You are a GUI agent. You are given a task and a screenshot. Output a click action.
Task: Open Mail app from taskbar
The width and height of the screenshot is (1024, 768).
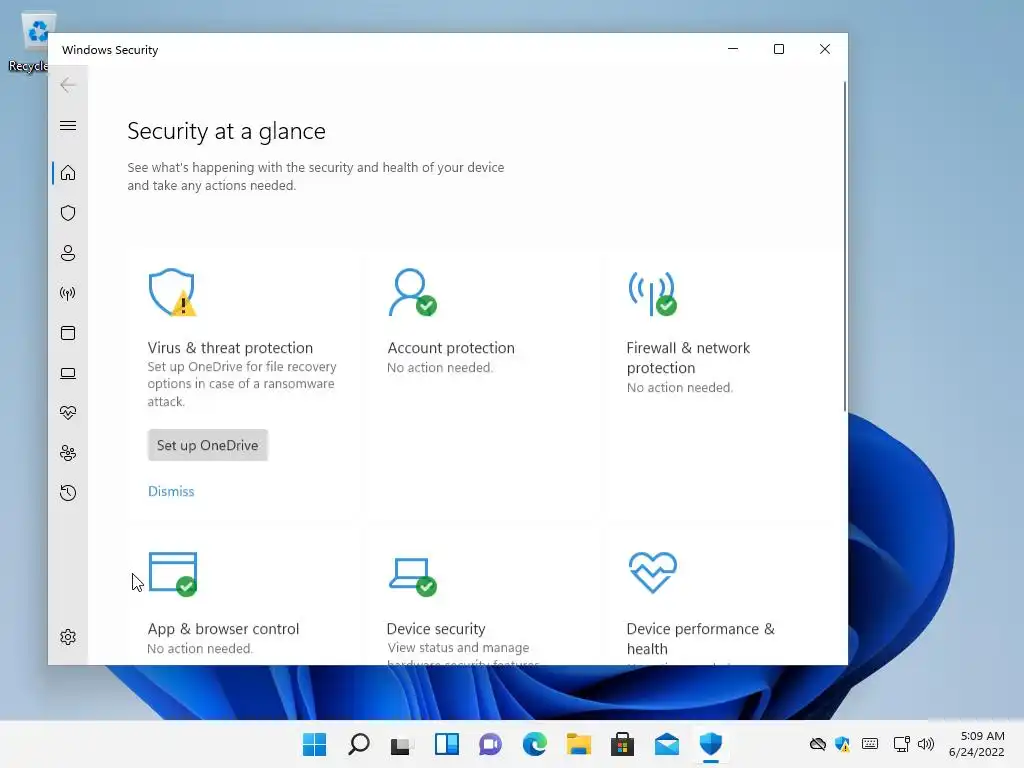(667, 744)
